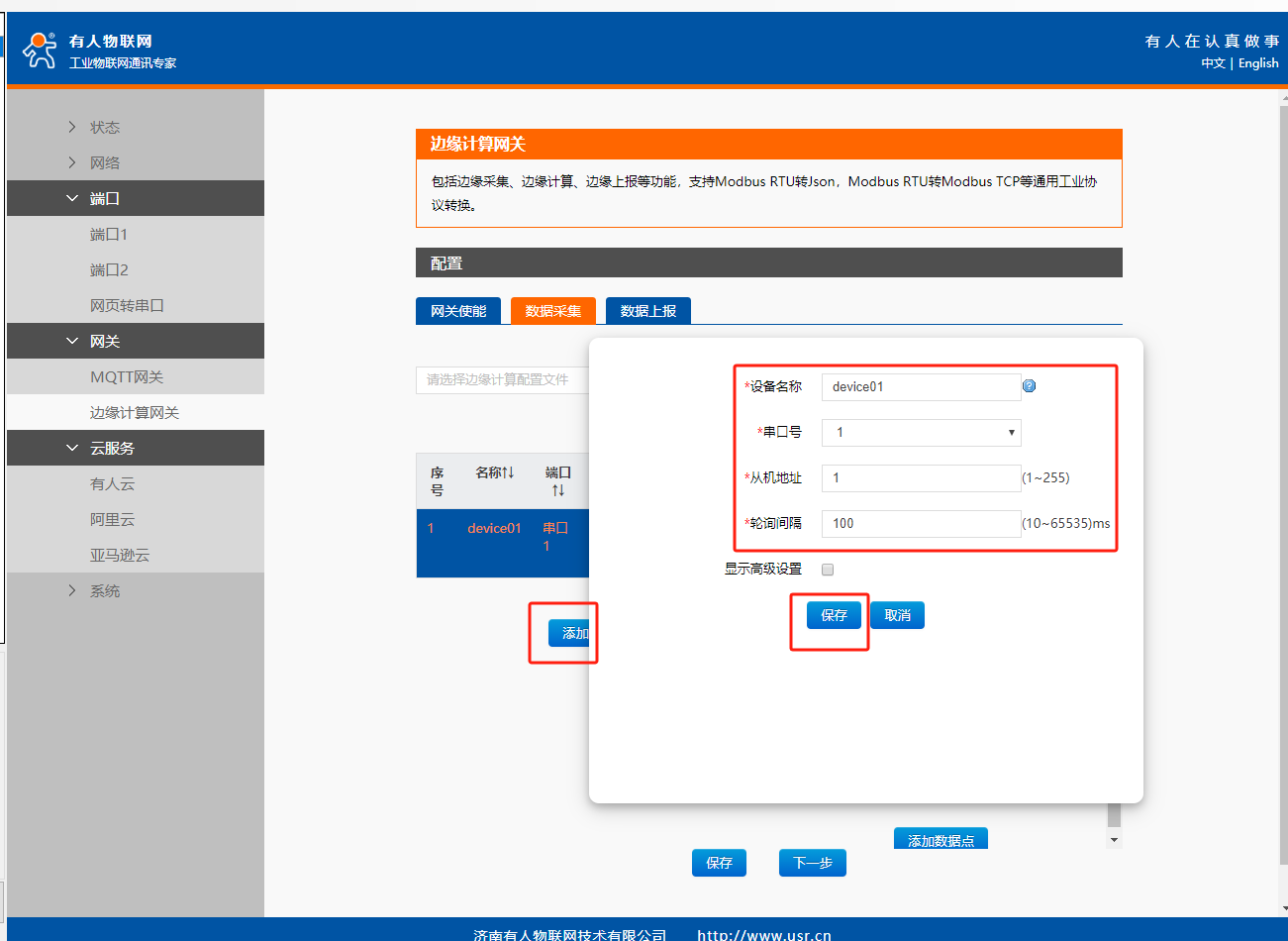1288x941 pixels.
Task: Click the 有人物联网 logo icon
Action: 40,51
